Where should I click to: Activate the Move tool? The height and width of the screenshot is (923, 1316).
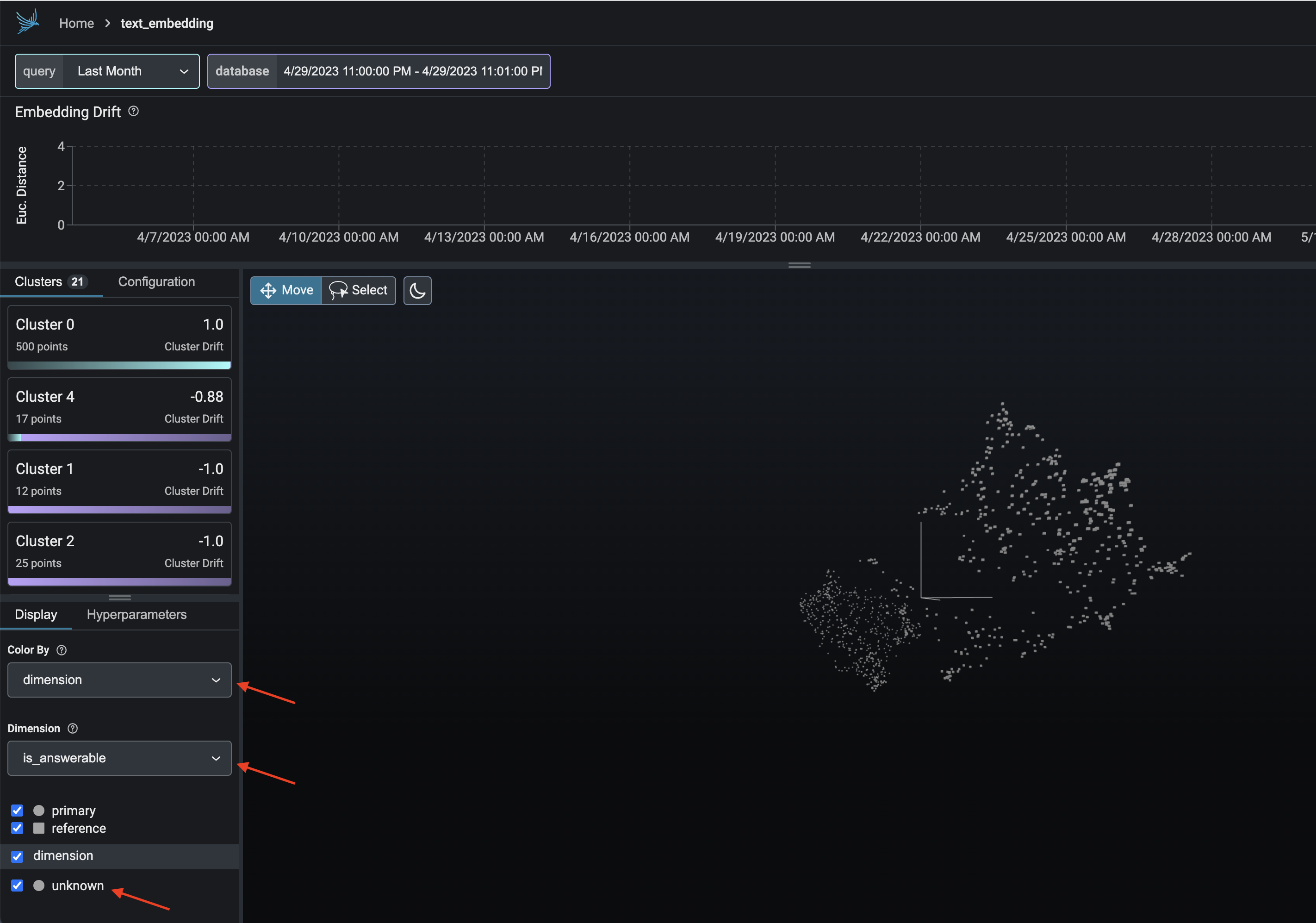click(x=286, y=291)
